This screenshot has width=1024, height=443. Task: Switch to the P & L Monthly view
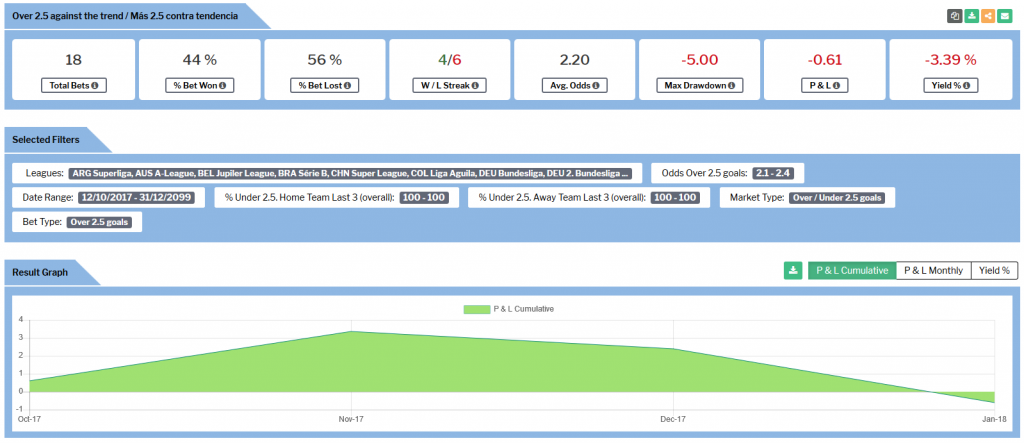pyautogui.click(x=932, y=270)
